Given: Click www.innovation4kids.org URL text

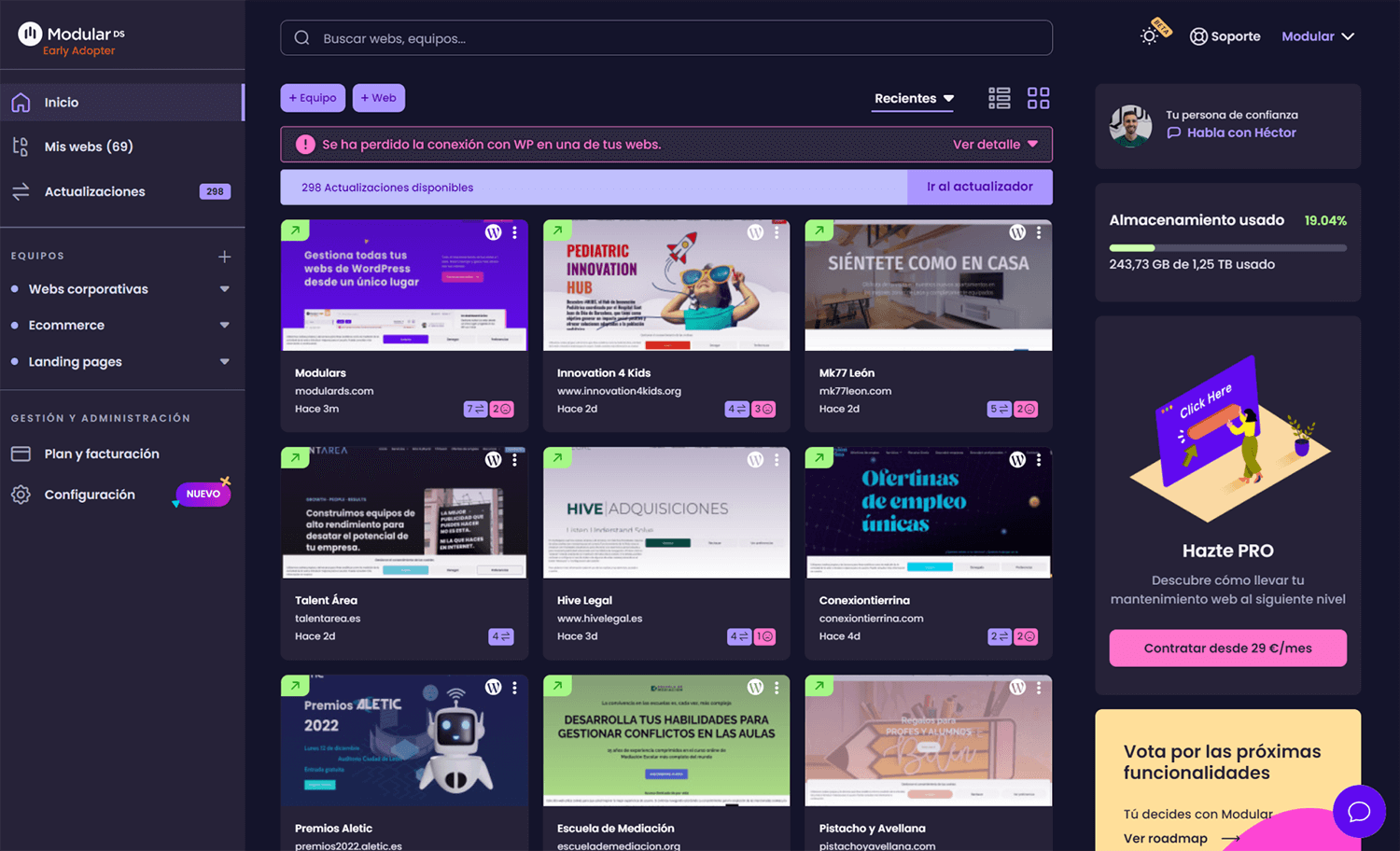Looking at the screenshot, I should pyautogui.click(x=619, y=391).
